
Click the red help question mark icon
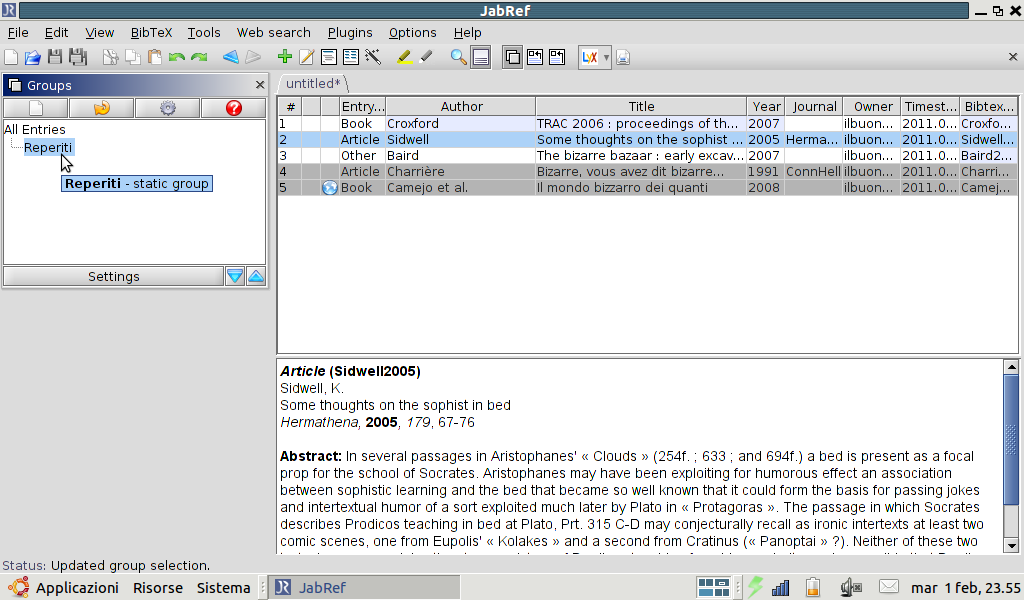tap(234, 108)
